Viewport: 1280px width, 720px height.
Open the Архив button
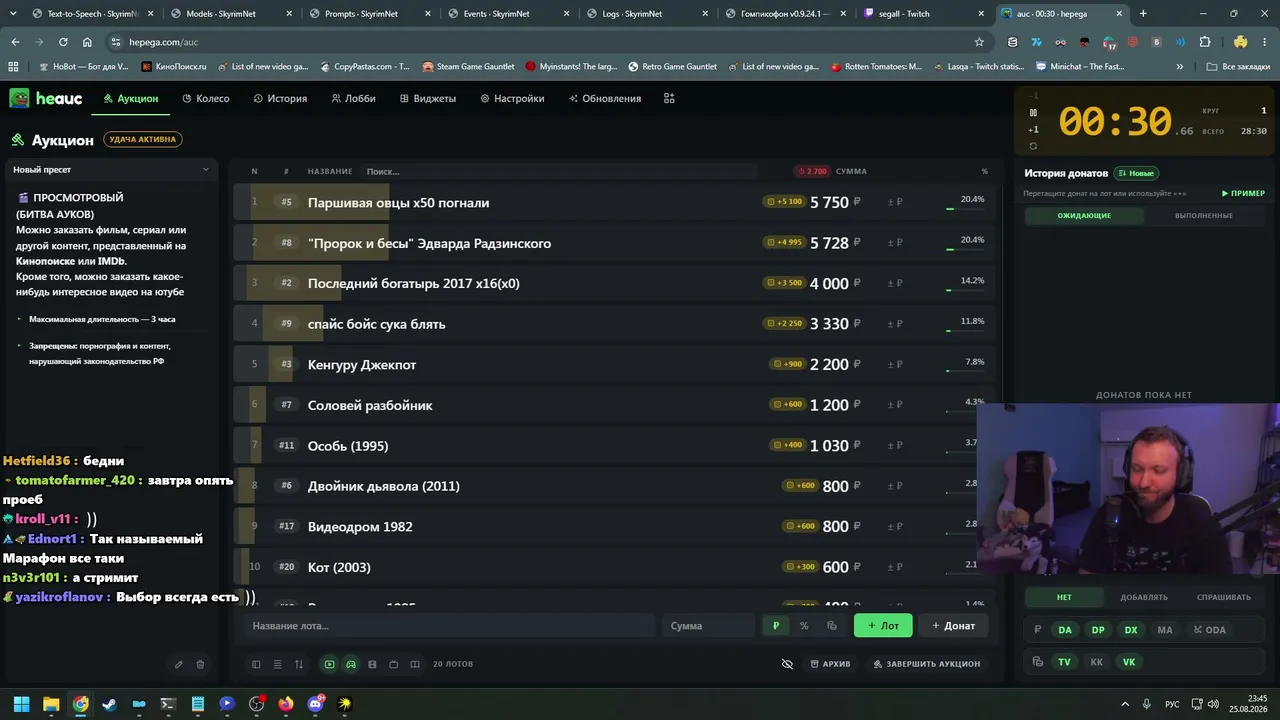(x=830, y=664)
